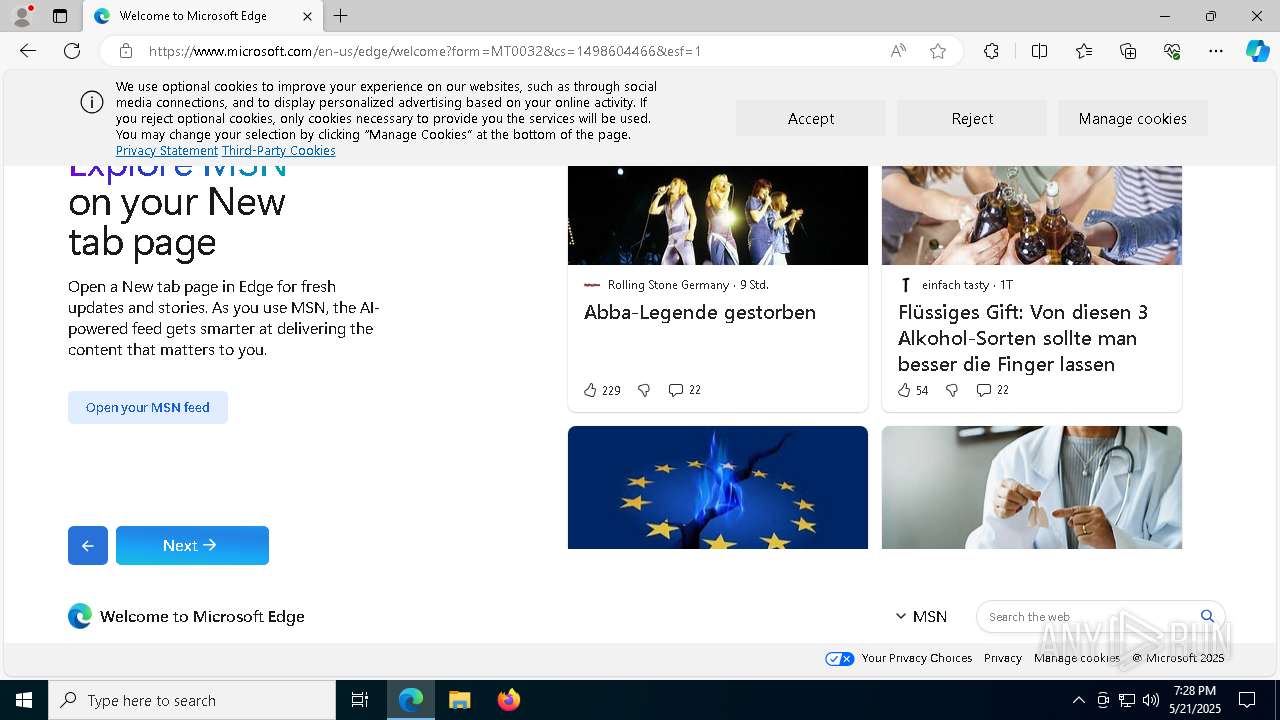Open the browser profile icon
Image resolution: width=1280 pixels, height=720 pixels.
22,16
